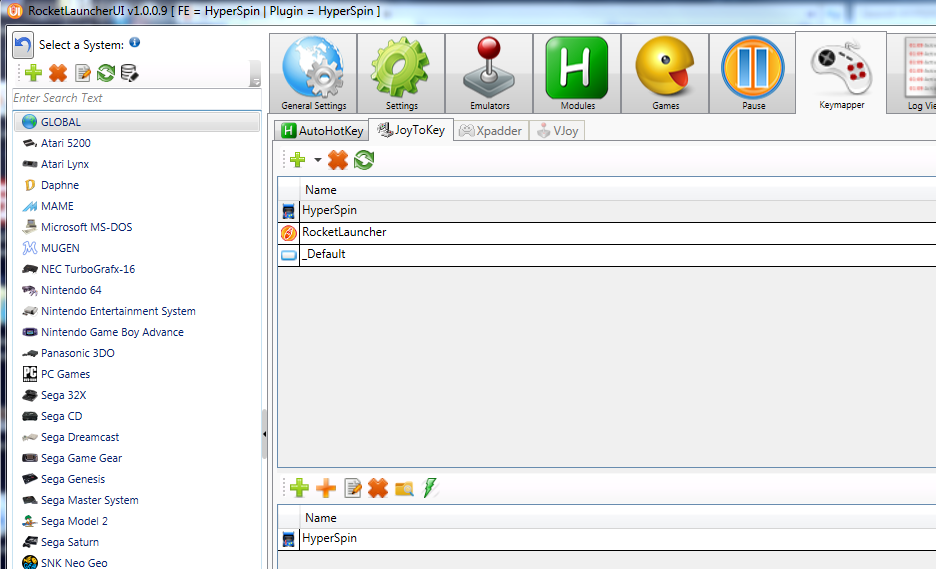The width and height of the screenshot is (936, 569).
Task: Click the green refresh icon in system toolbar
Action: 105,73
